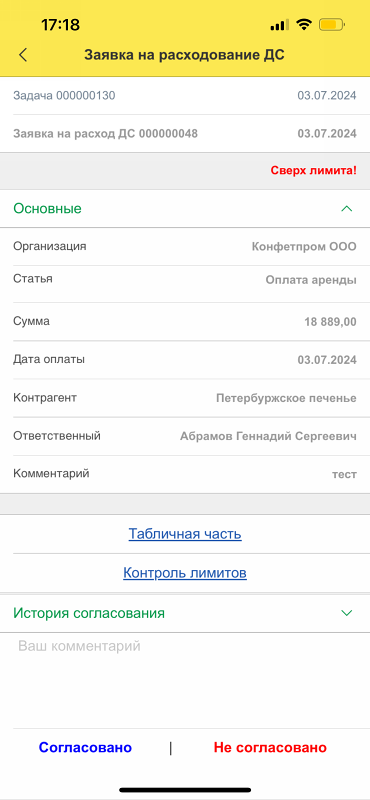Viewport: 370px width, 800px height.
Task: Tap the Организация Конфетпром ООО row
Action: pos(185,246)
